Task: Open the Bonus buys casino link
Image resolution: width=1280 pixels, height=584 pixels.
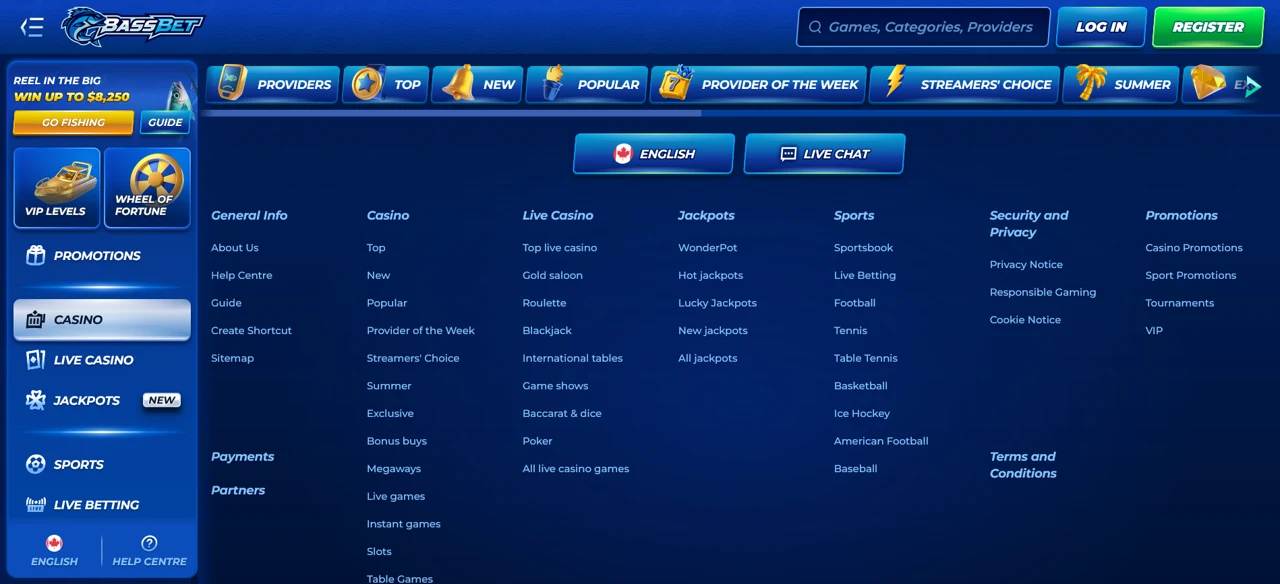Action: (396, 441)
